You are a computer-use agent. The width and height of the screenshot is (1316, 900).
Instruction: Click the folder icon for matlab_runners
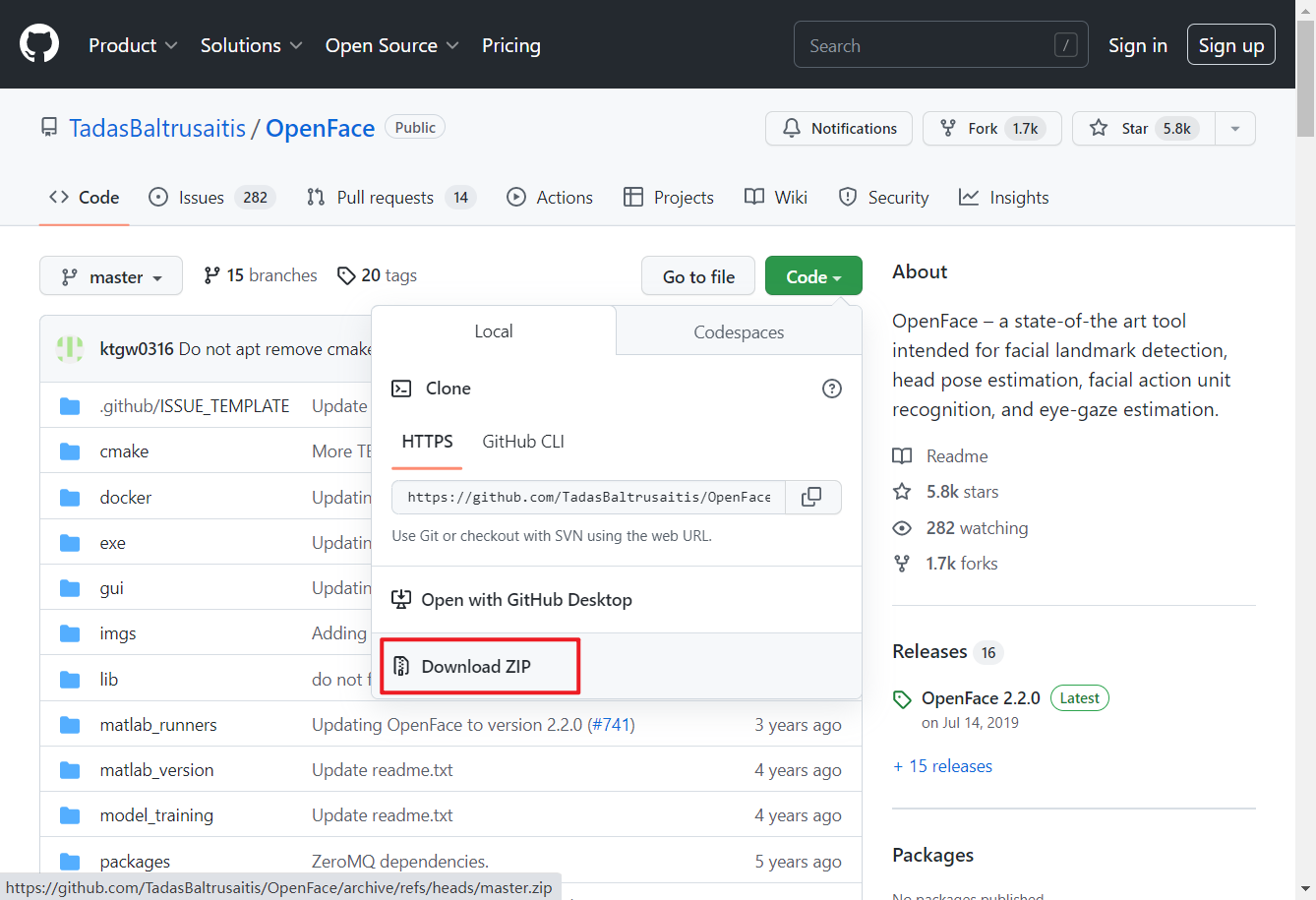click(x=70, y=725)
